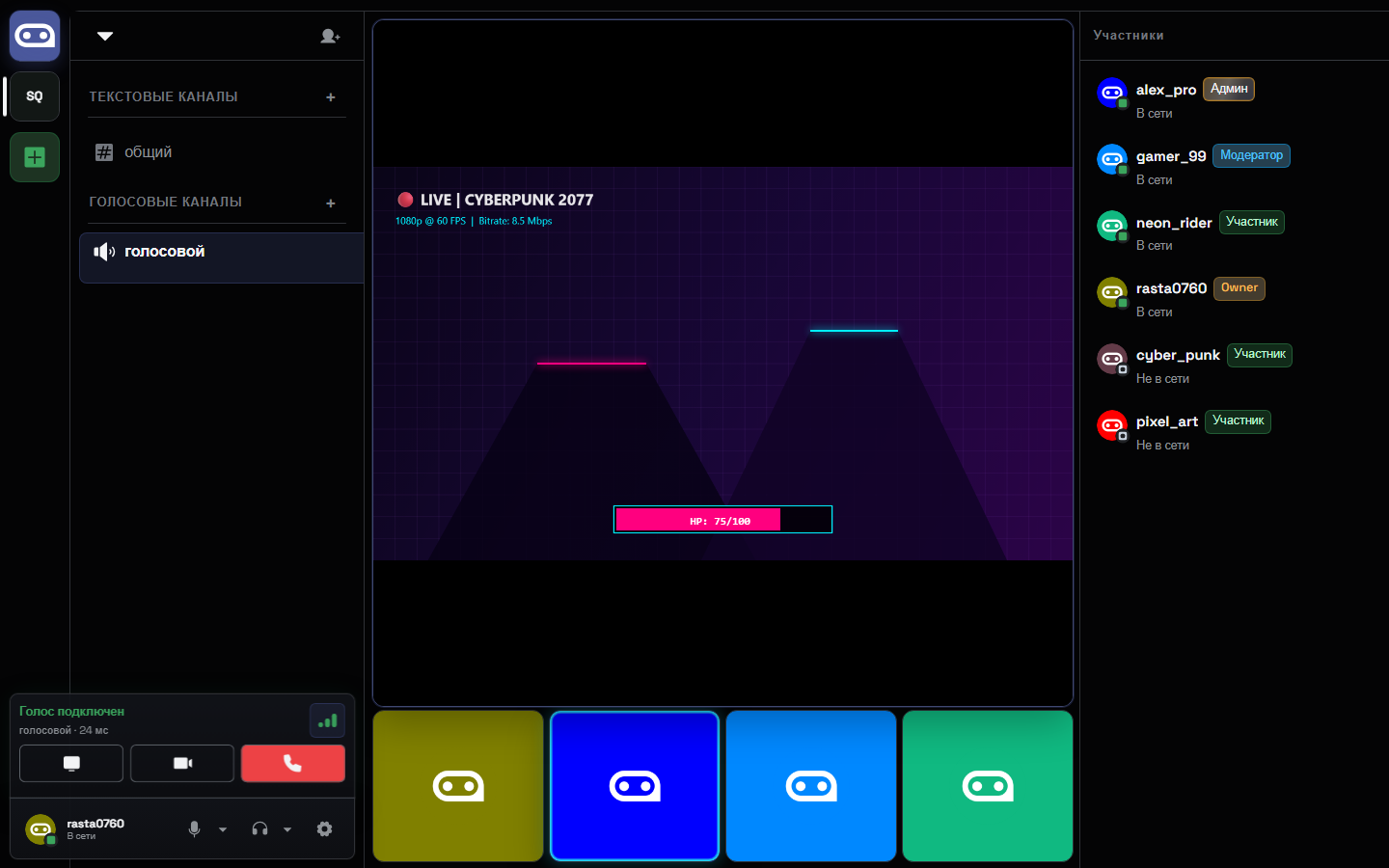Click pixel_art's Участник role badge
The image size is (1389, 868).
click(x=1239, y=421)
